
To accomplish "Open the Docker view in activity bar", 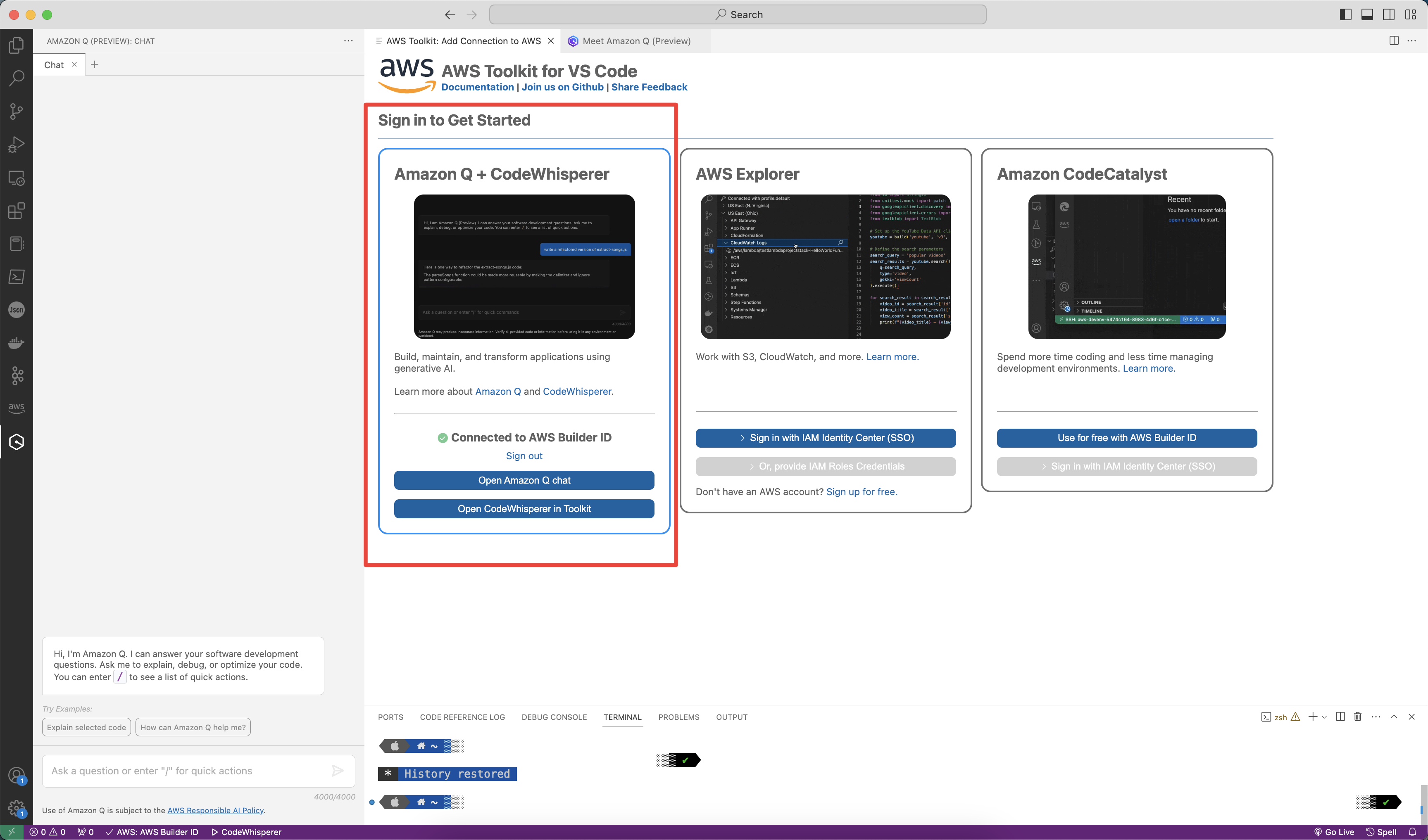I will [17, 343].
